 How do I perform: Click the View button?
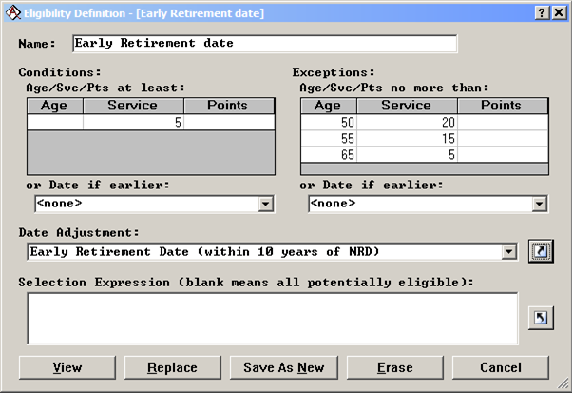click(67, 368)
